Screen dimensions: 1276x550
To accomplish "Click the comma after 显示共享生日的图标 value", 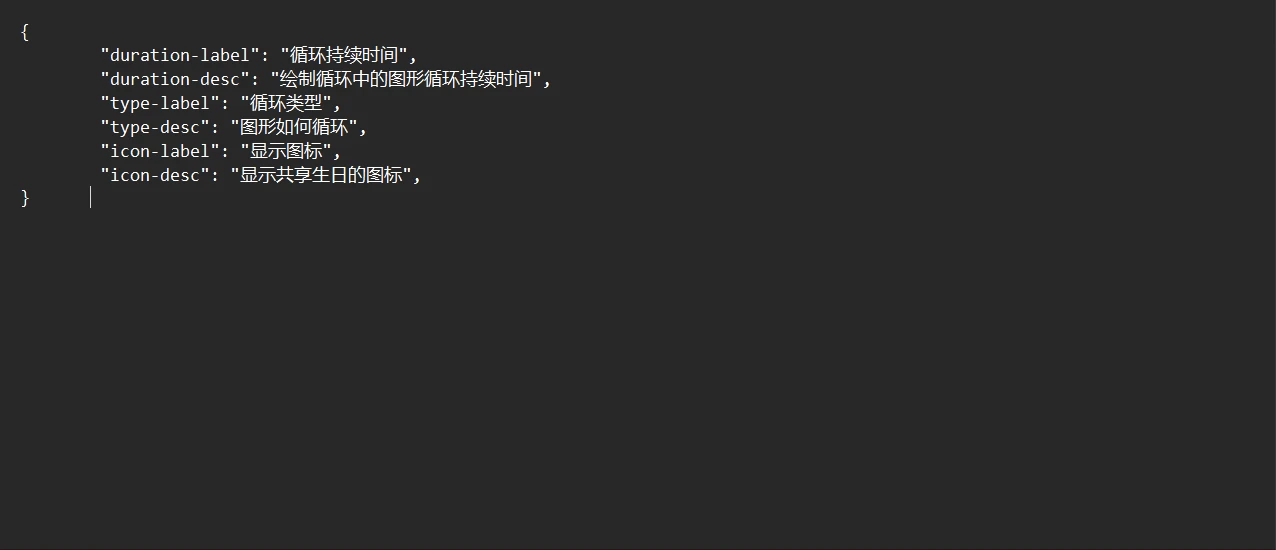I will (418, 177).
